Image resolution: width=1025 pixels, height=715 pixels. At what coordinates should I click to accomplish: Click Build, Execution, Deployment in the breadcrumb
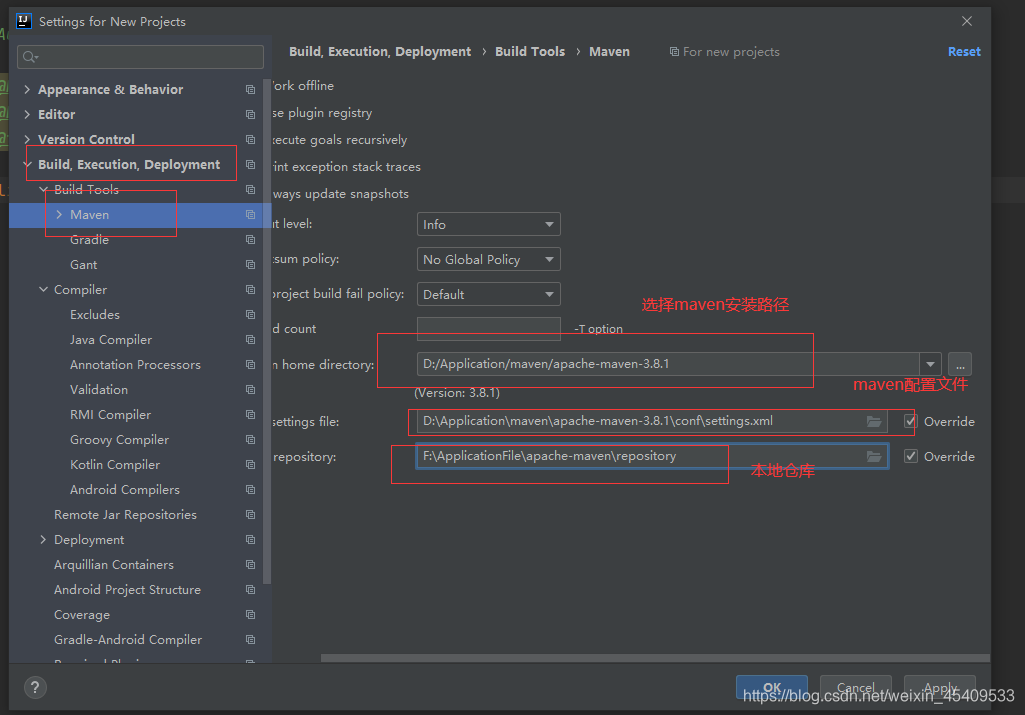[x=380, y=52]
